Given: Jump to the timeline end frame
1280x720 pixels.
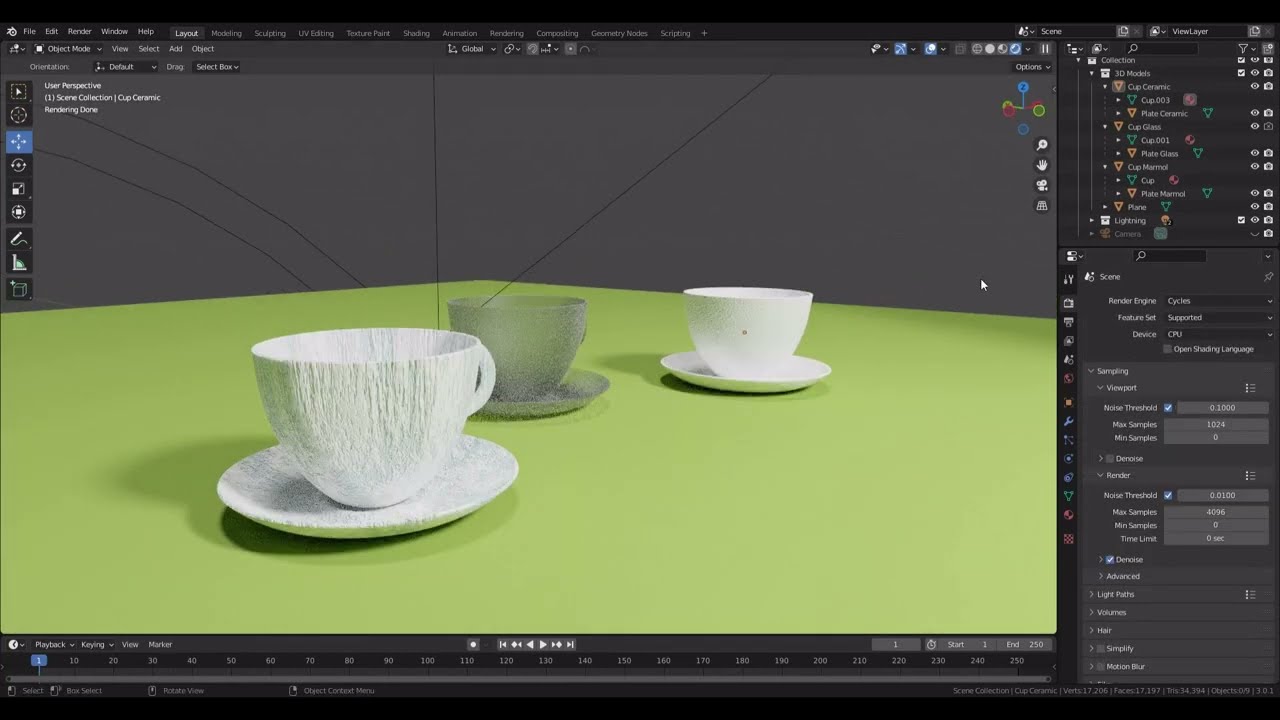Looking at the screenshot, I should (x=570, y=645).
